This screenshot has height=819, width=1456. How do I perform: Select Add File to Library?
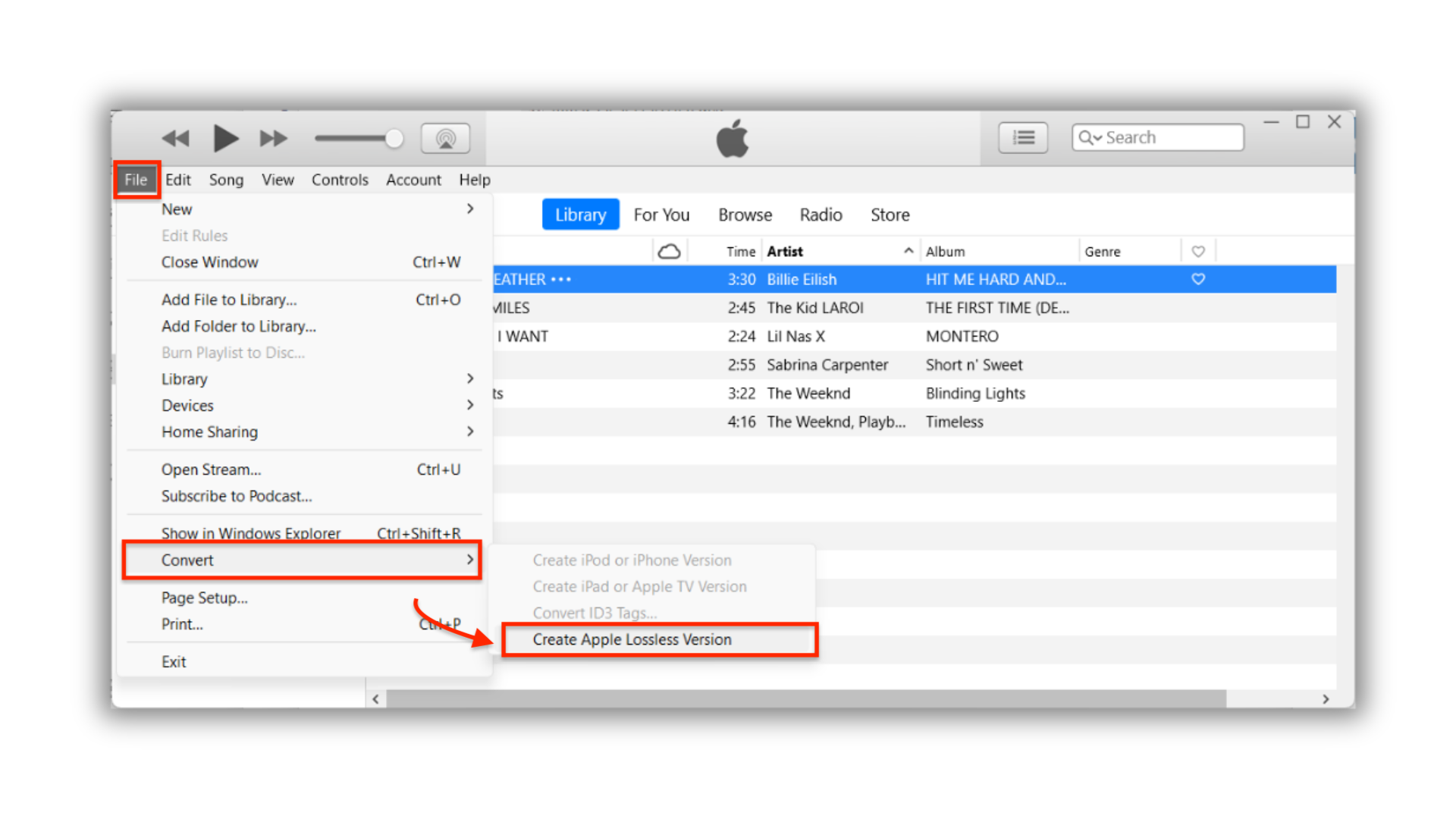[303, 300]
